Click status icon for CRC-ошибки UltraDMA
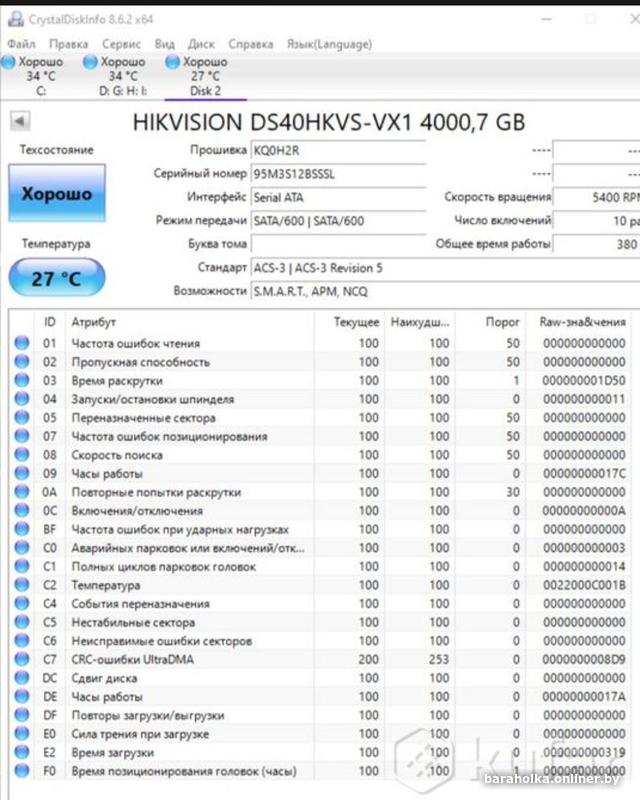Image resolution: width=640 pixels, height=800 pixels. click(22, 659)
